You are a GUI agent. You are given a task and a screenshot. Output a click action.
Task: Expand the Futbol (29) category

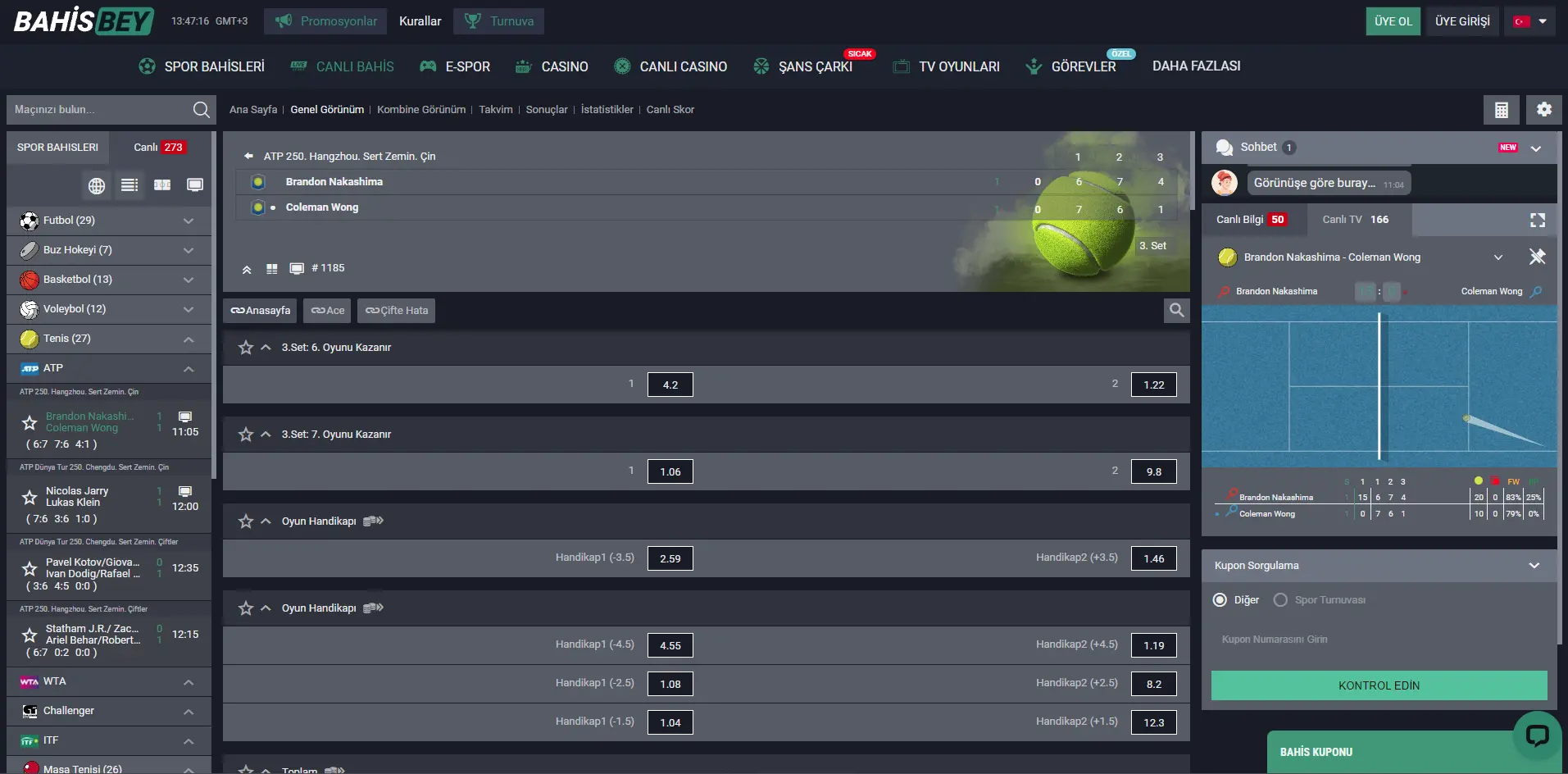(x=109, y=221)
